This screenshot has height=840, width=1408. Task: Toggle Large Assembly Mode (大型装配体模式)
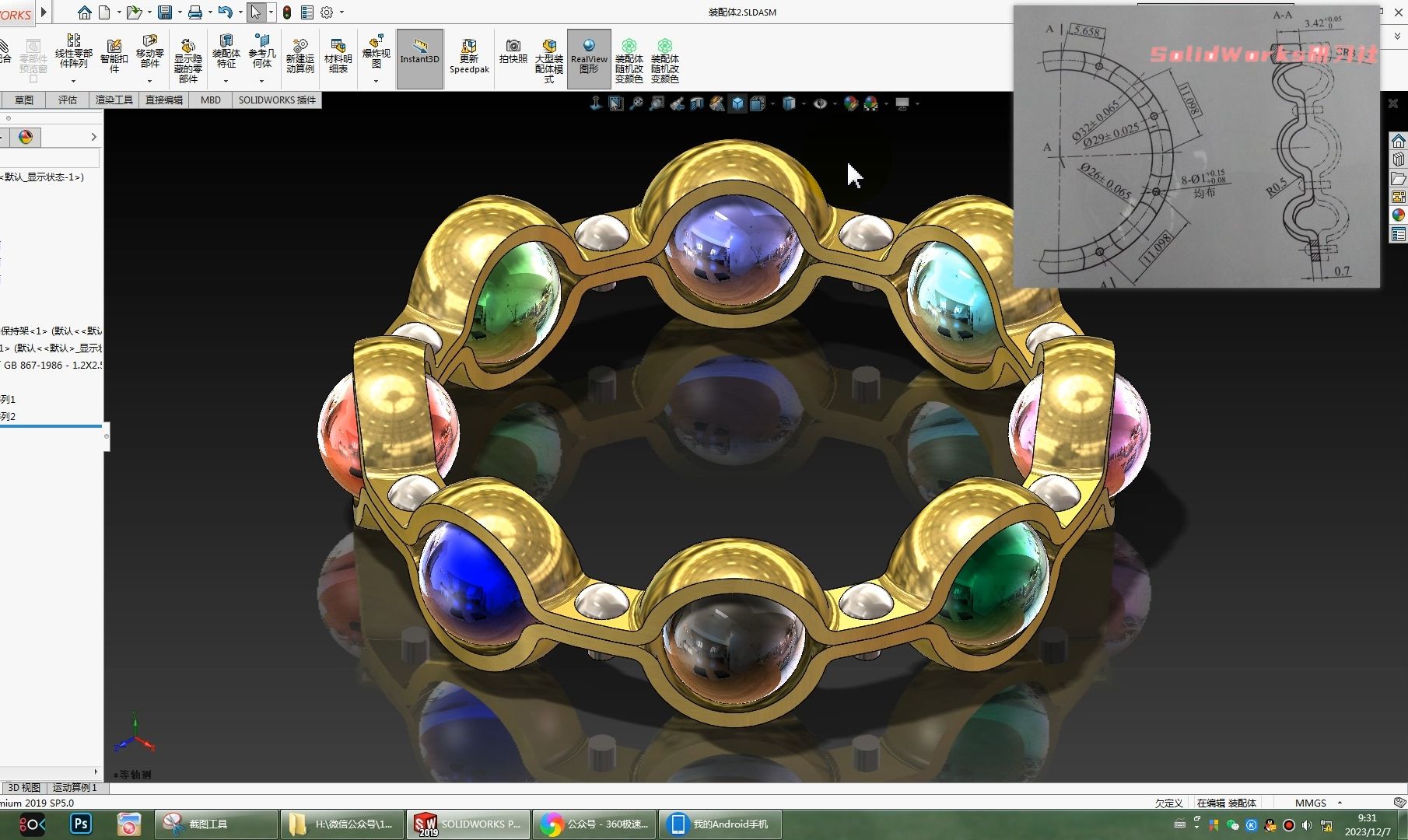[549, 59]
